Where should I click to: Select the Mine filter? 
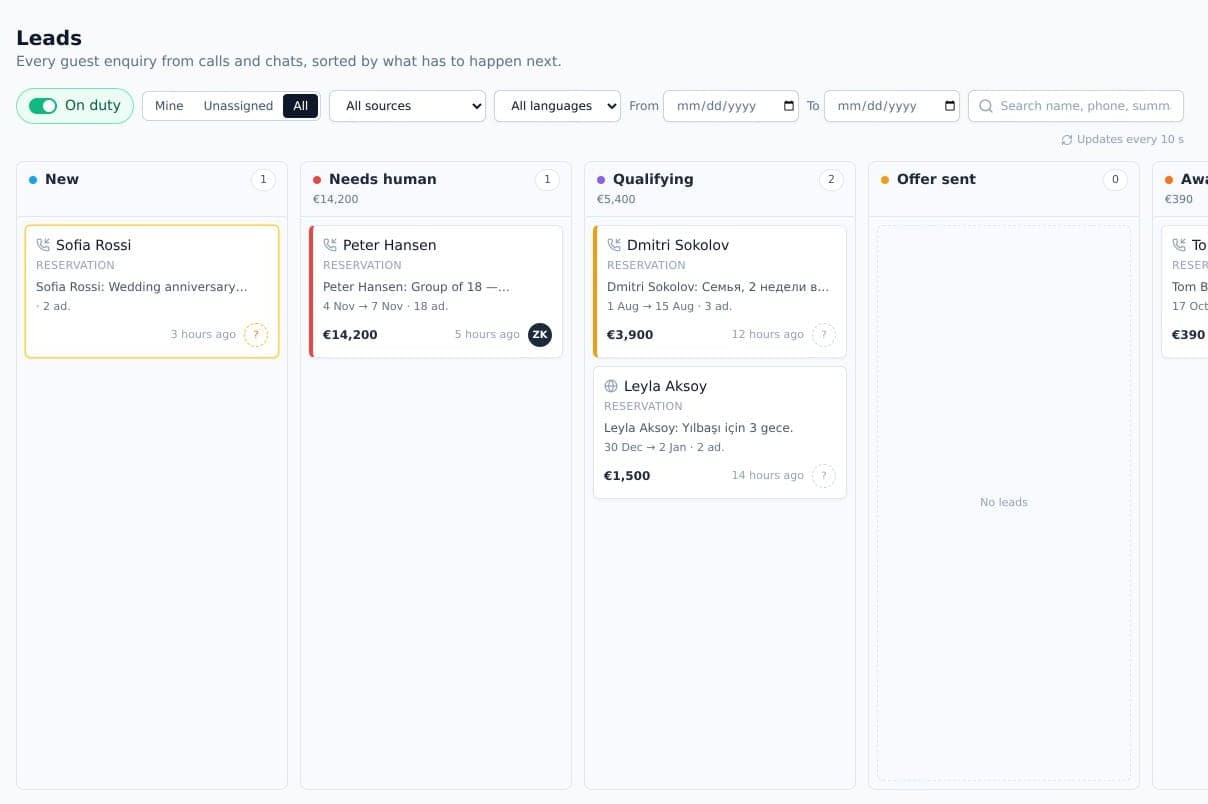click(169, 106)
